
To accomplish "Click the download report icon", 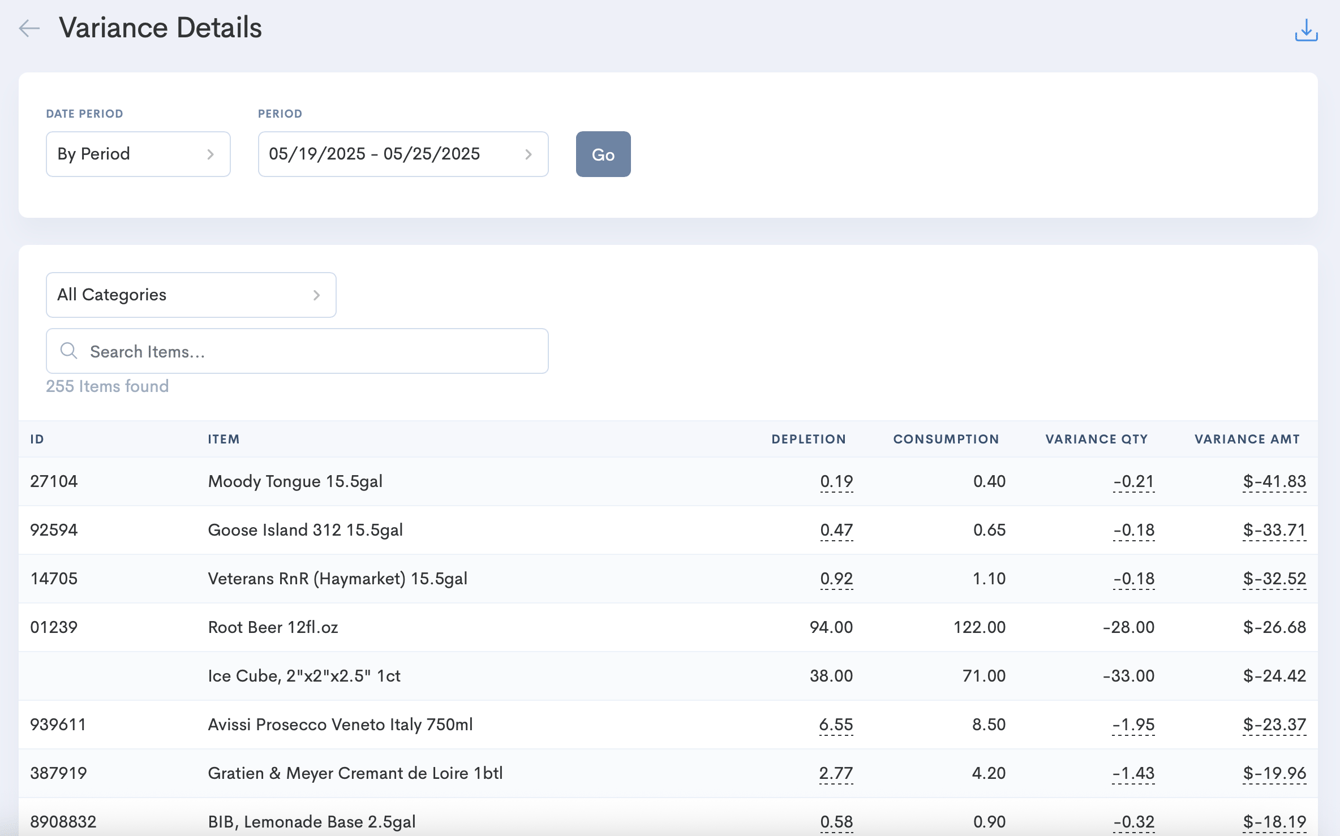I will pos(1306,30).
